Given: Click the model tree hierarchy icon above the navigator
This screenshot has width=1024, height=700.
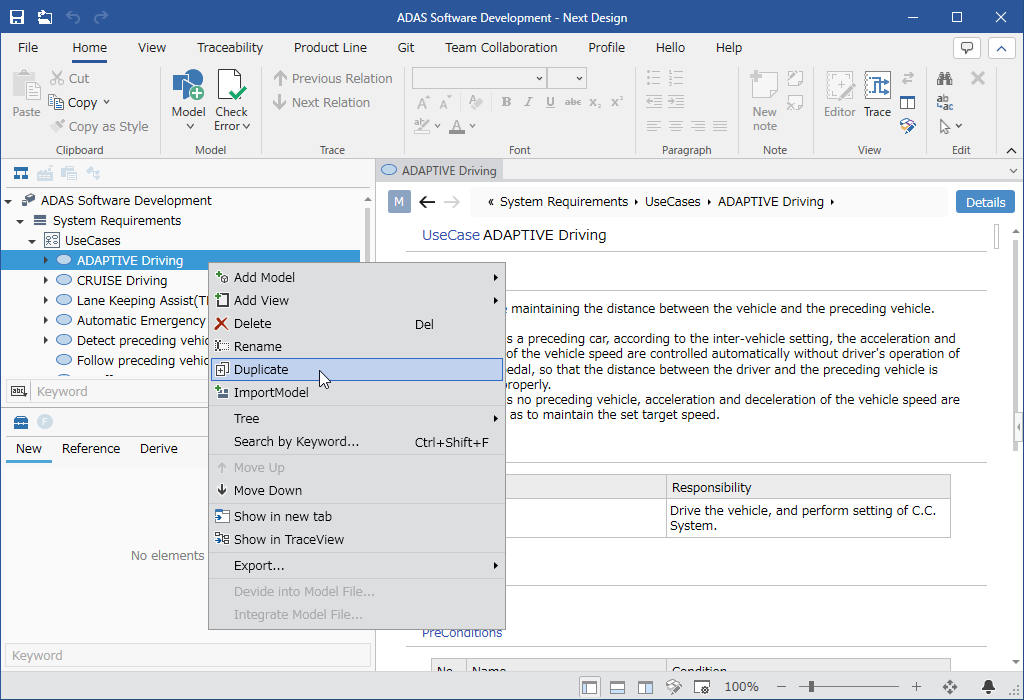Looking at the screenshot, I should point(21,173).
